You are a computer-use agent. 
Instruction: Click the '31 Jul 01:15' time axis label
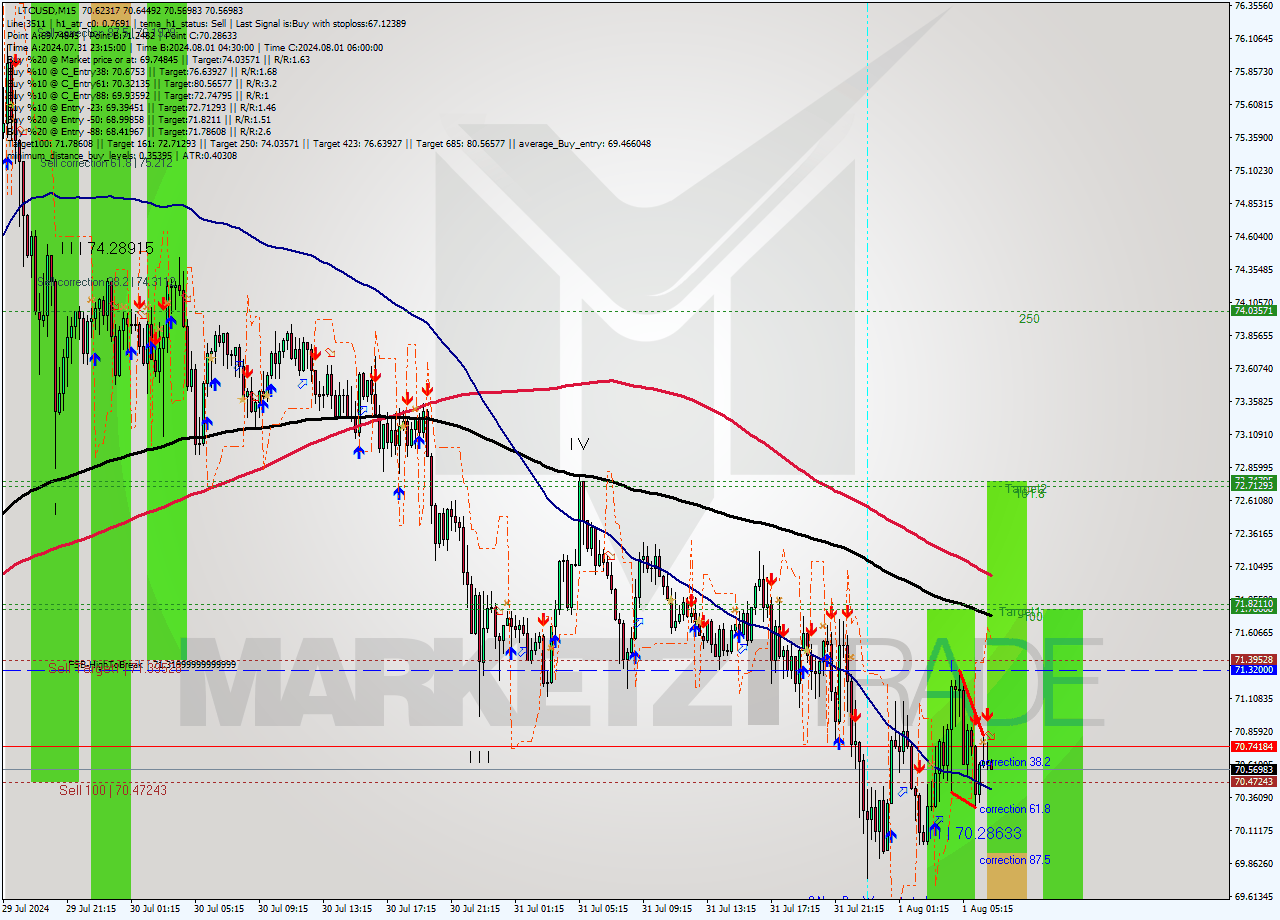[x=539, y=909]
